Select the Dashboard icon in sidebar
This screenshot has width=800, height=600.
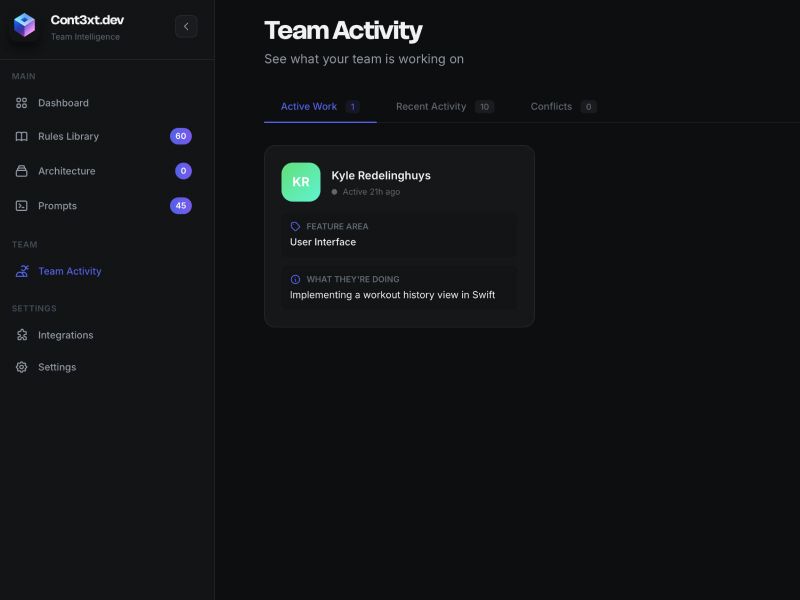point(21,102)
